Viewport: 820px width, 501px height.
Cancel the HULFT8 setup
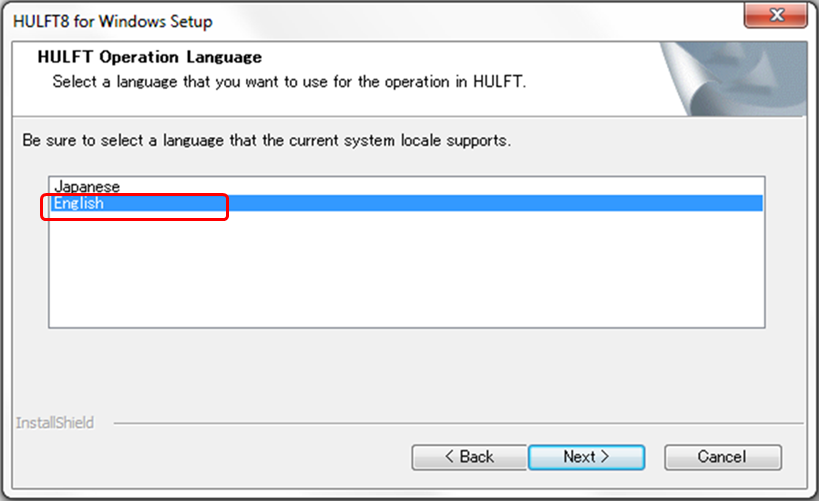click(722, 457)
